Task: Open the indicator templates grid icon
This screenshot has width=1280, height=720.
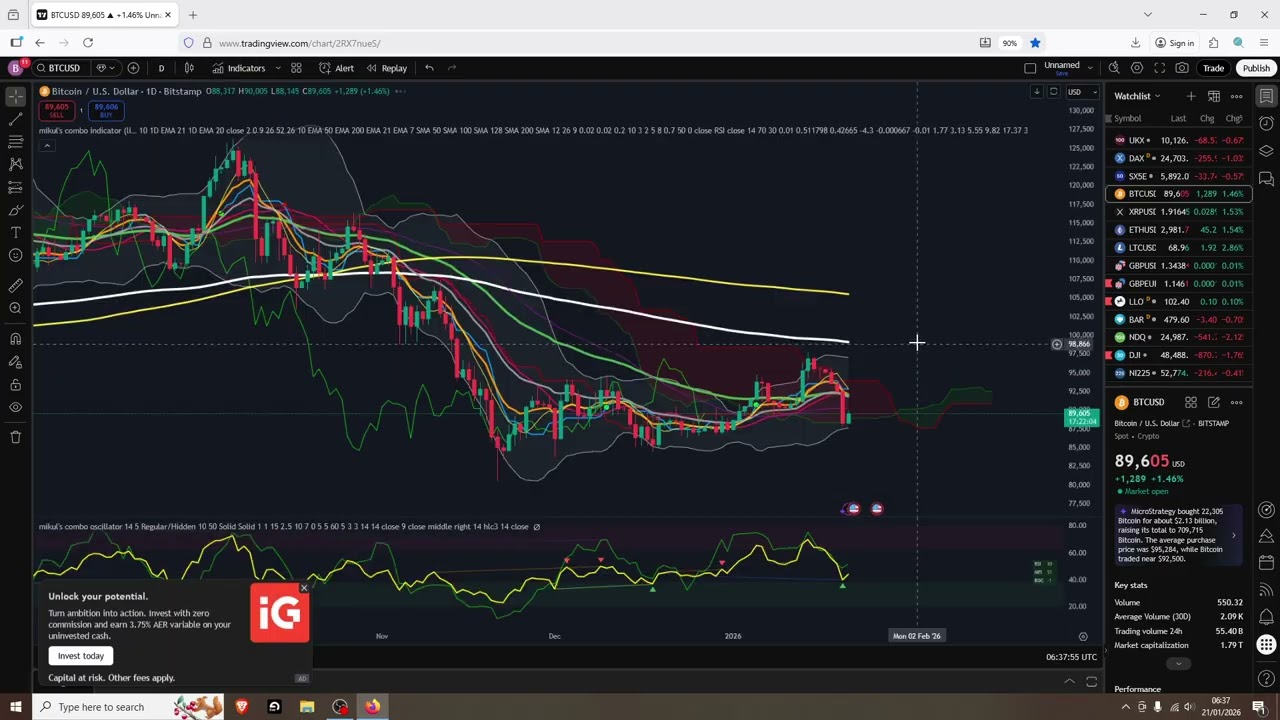Action: (296, 68)
